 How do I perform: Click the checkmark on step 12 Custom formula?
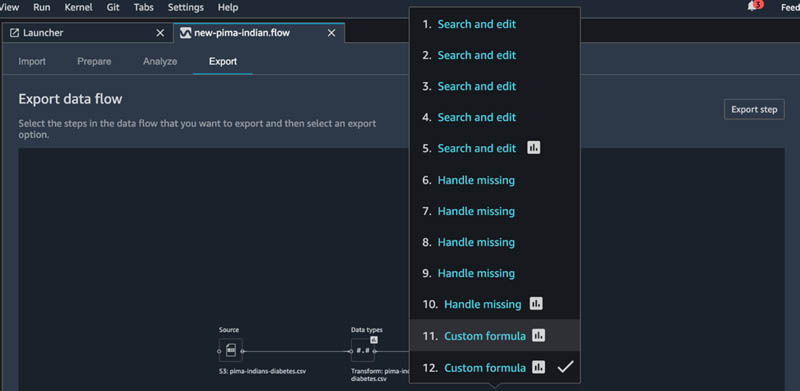pos(565,366)
